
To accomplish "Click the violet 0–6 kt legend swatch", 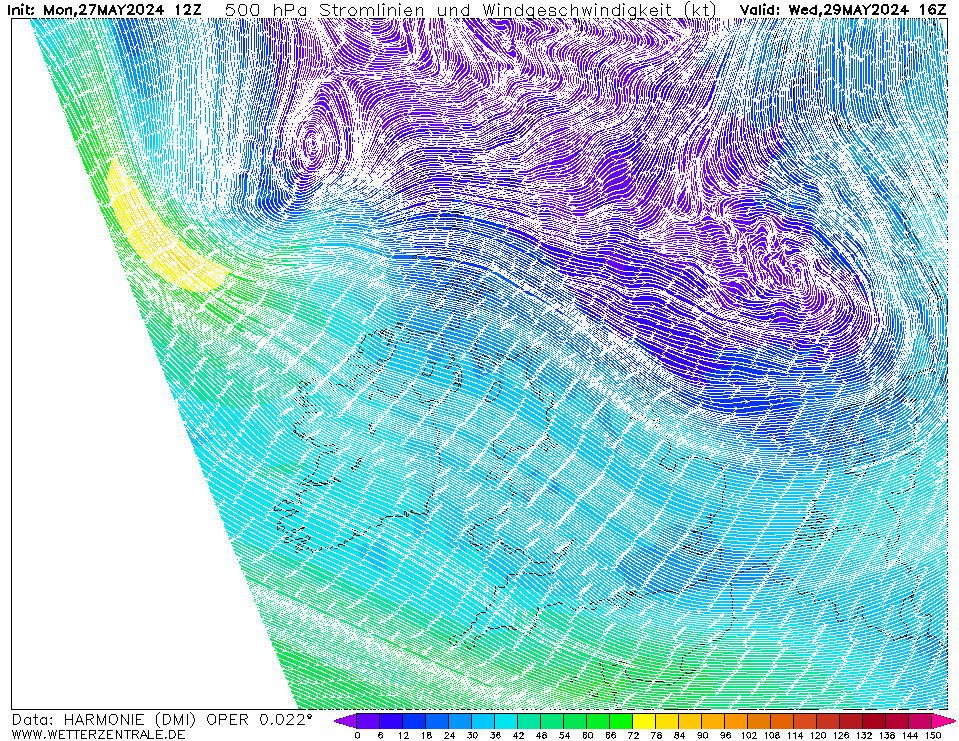I will [x=368, y=721].
